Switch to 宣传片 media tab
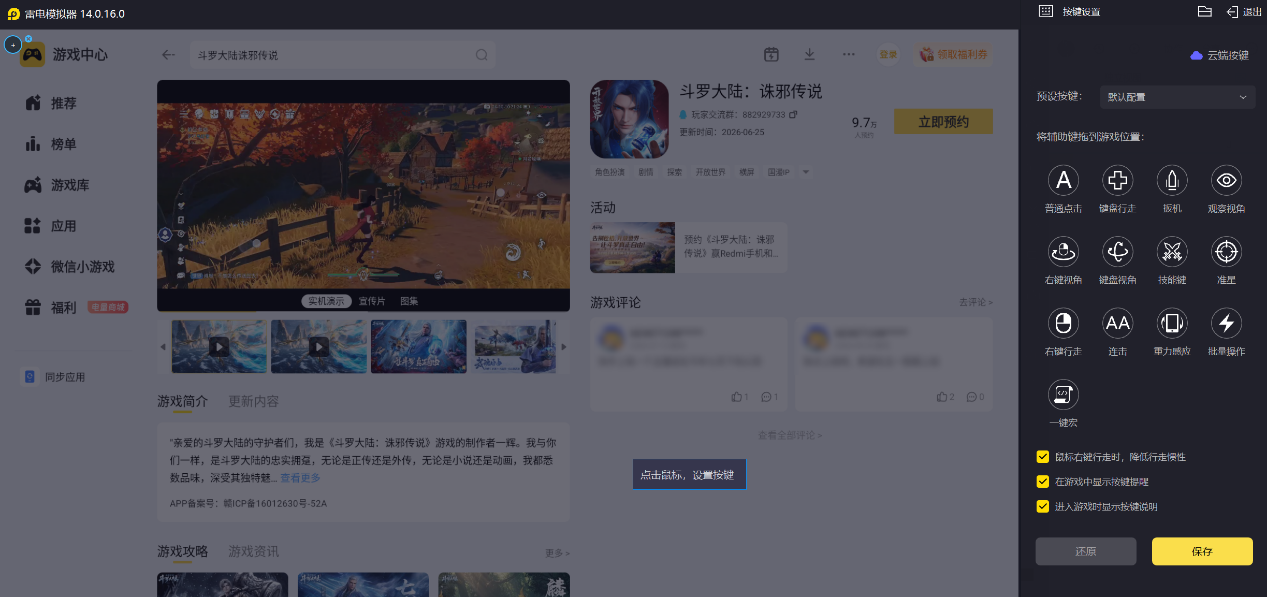1267x597 pixels. (x=372, y=301)
